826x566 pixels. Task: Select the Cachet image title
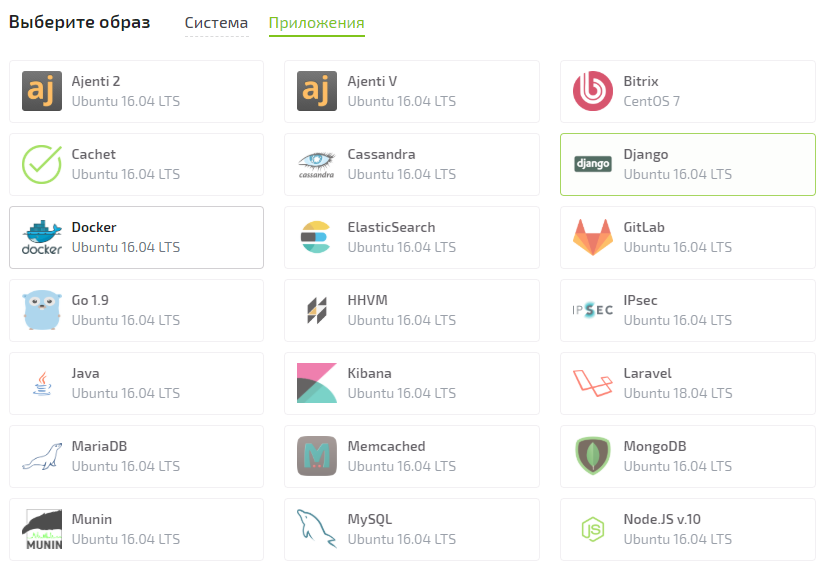click(93, 154)
